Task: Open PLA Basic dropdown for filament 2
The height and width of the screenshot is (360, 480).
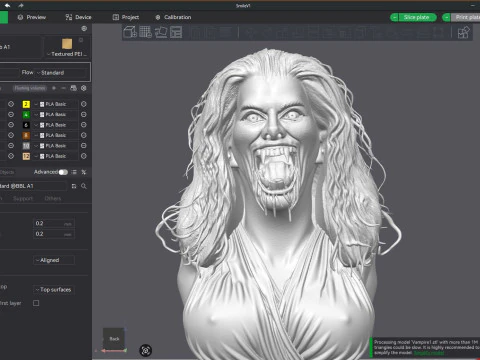Action: click(x=56, y=104)
